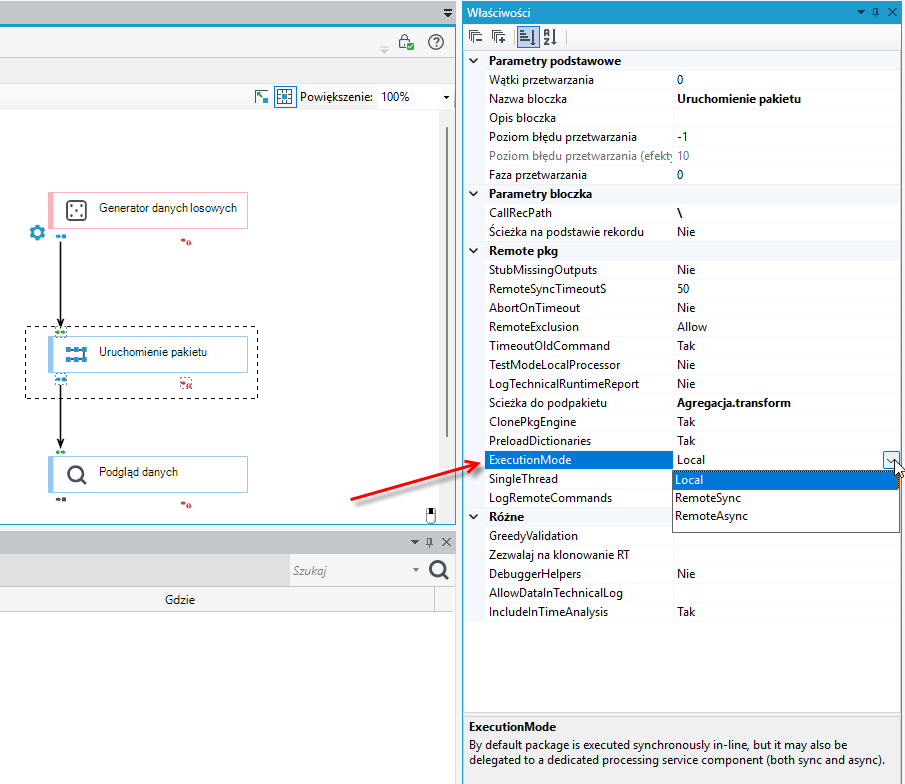Click the Nazwa bloczka value field

click(786, 99)
